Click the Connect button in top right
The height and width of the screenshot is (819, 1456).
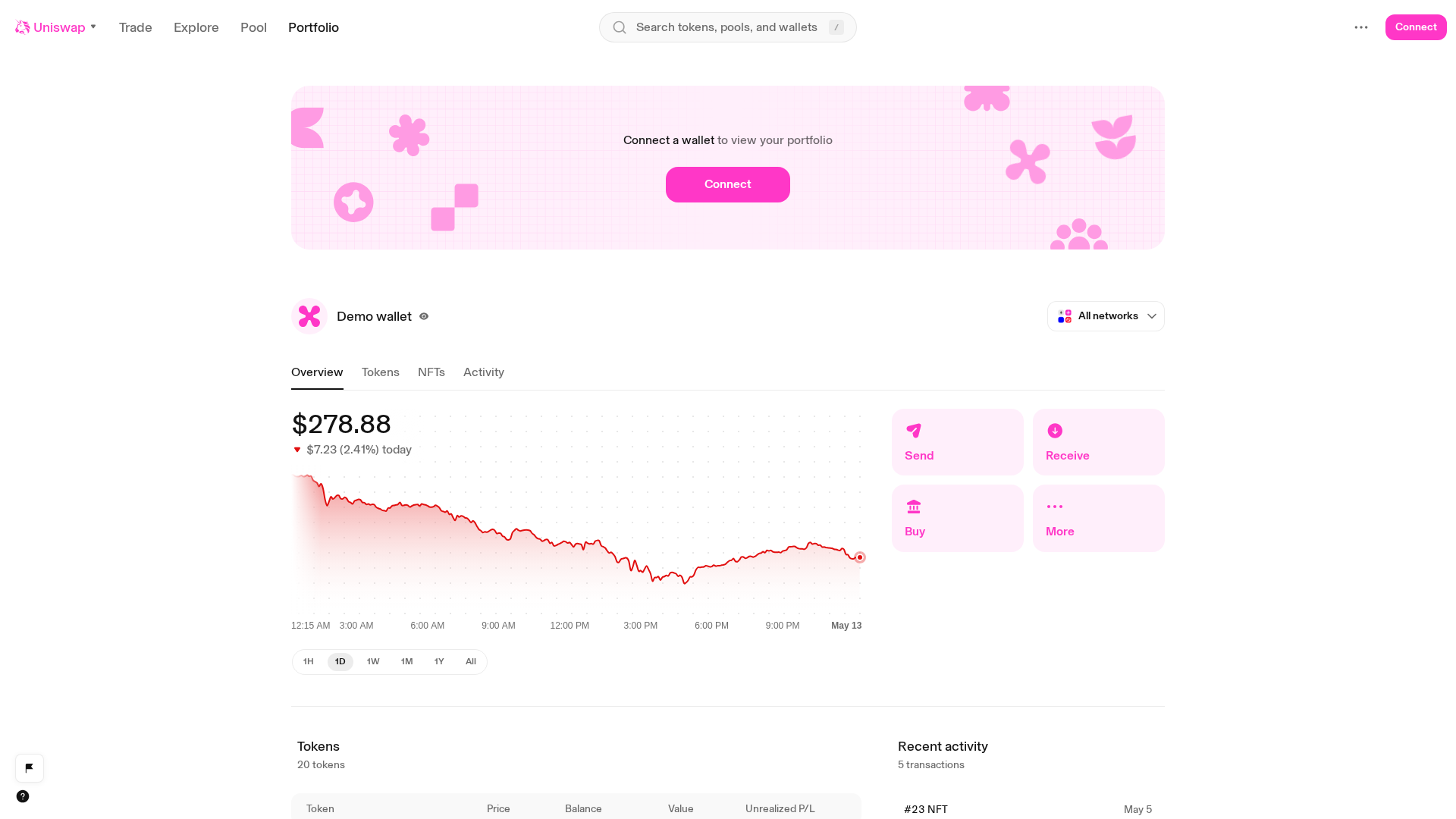(x=1416, y=27)
